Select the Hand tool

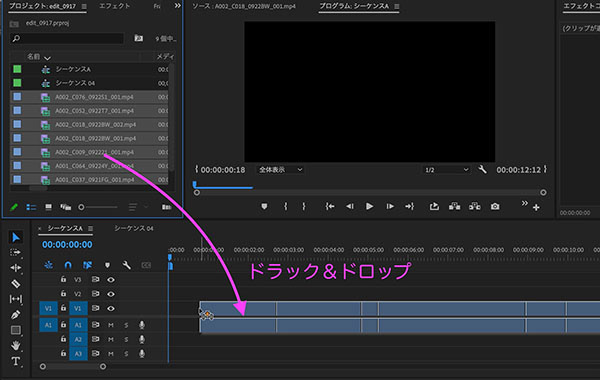(x=15, y=346)
